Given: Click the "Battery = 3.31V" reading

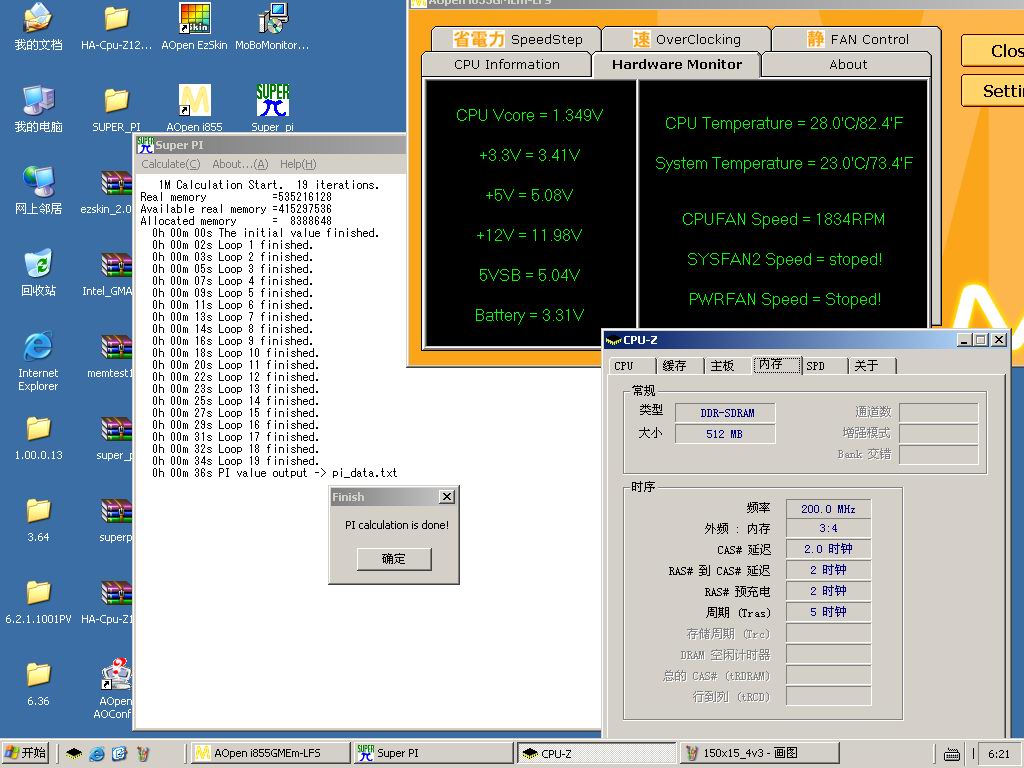Looking at the screenshot, I should (530, 315).
